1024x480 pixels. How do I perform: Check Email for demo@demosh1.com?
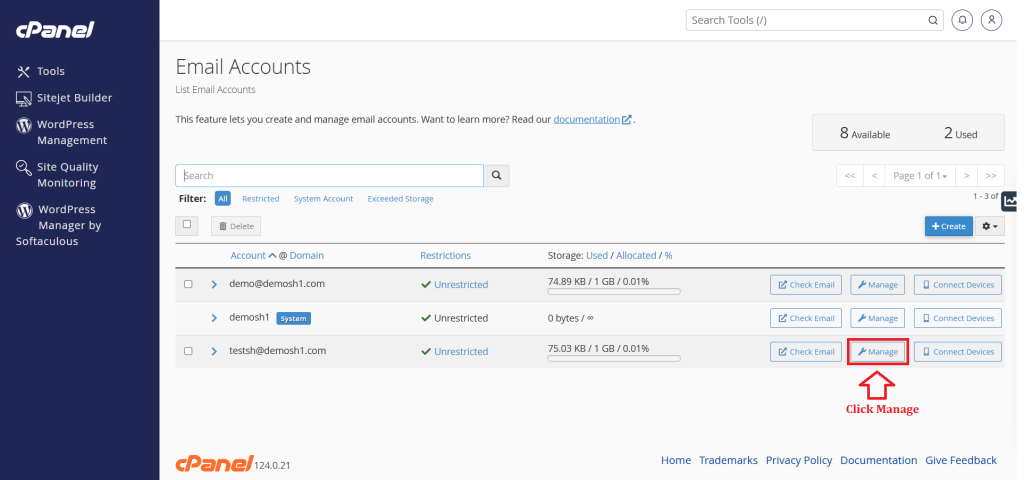tap(806, 285)
